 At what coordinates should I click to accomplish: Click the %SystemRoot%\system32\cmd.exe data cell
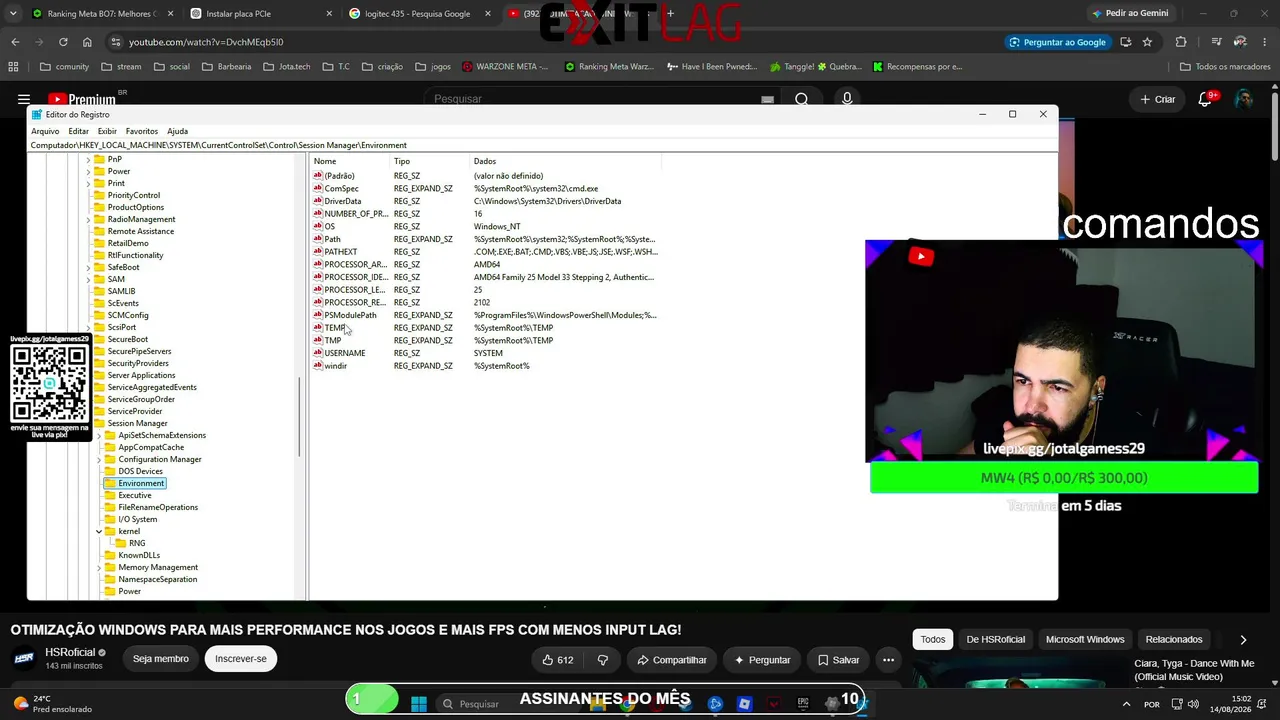point(536,188)
